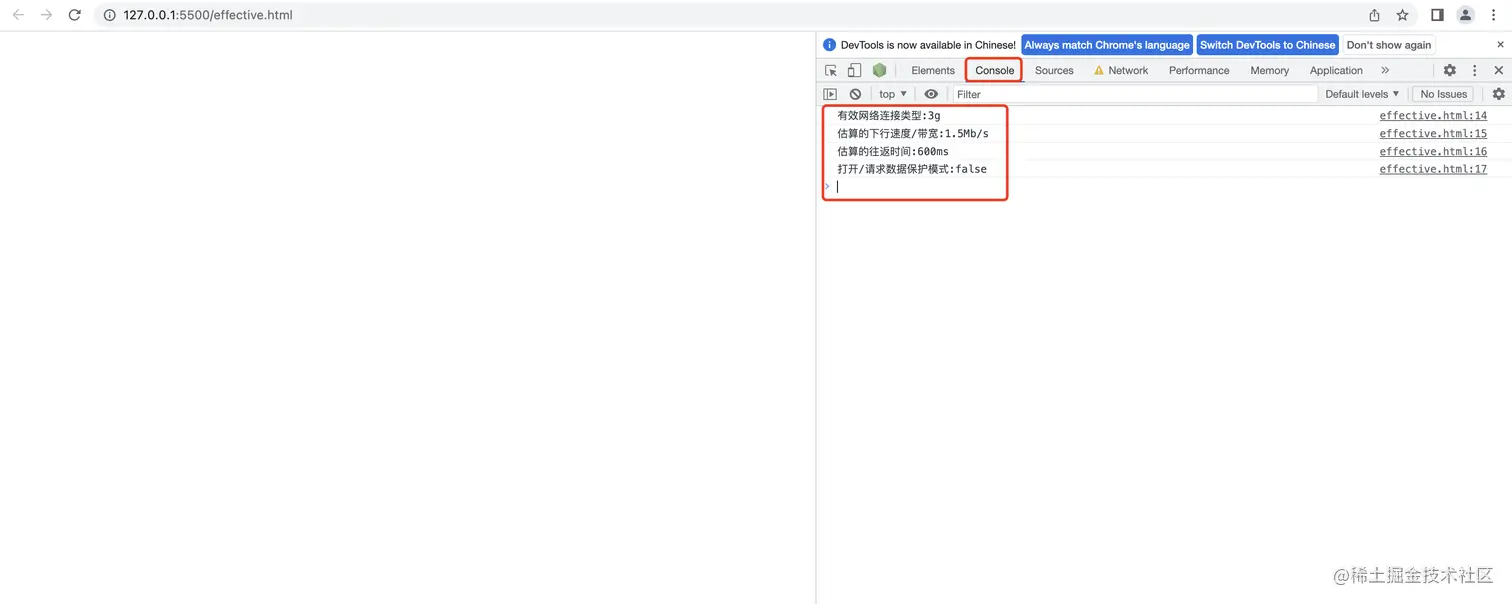Select log text '有效网络连接类型:3g'
The image size is (1512, 604).
pos(889,116)
